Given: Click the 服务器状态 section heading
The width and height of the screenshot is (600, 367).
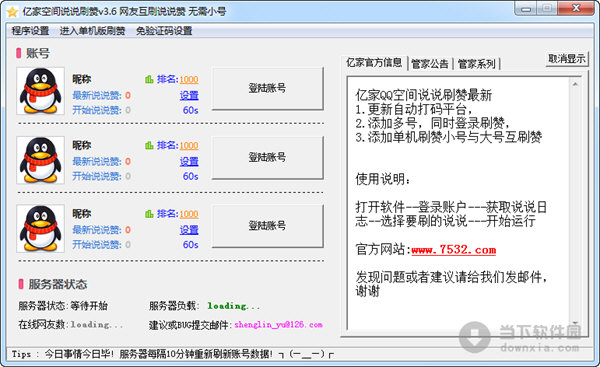Looking at the screenshot, I should click(57, 284).
